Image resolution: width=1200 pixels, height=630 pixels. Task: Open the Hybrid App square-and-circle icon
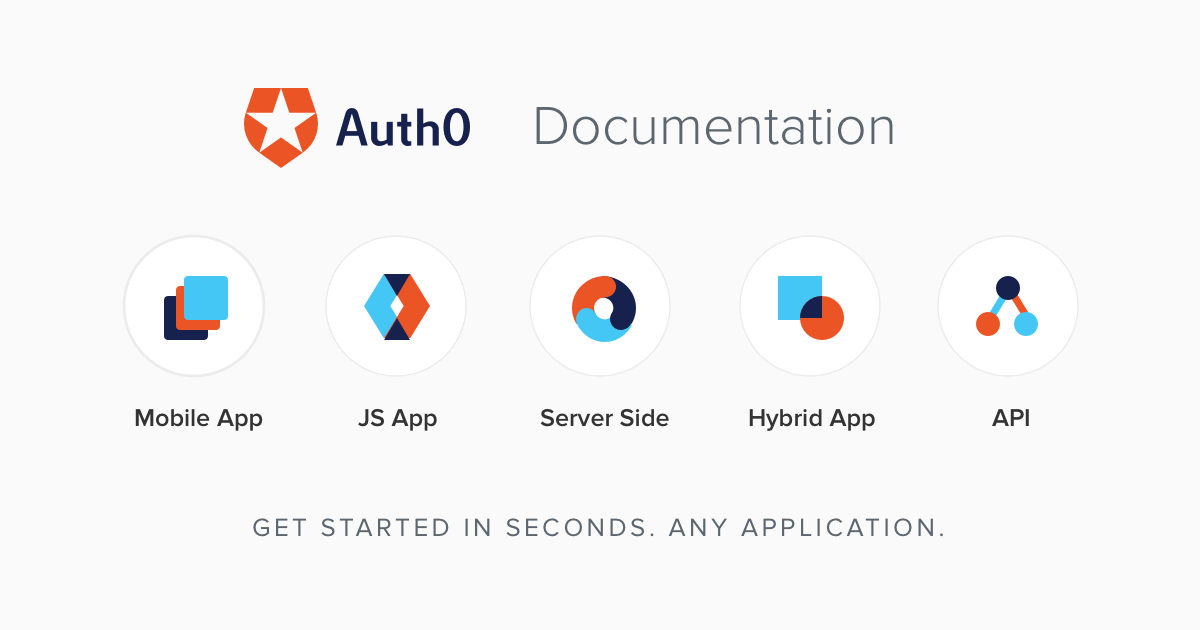click(810, 306)
